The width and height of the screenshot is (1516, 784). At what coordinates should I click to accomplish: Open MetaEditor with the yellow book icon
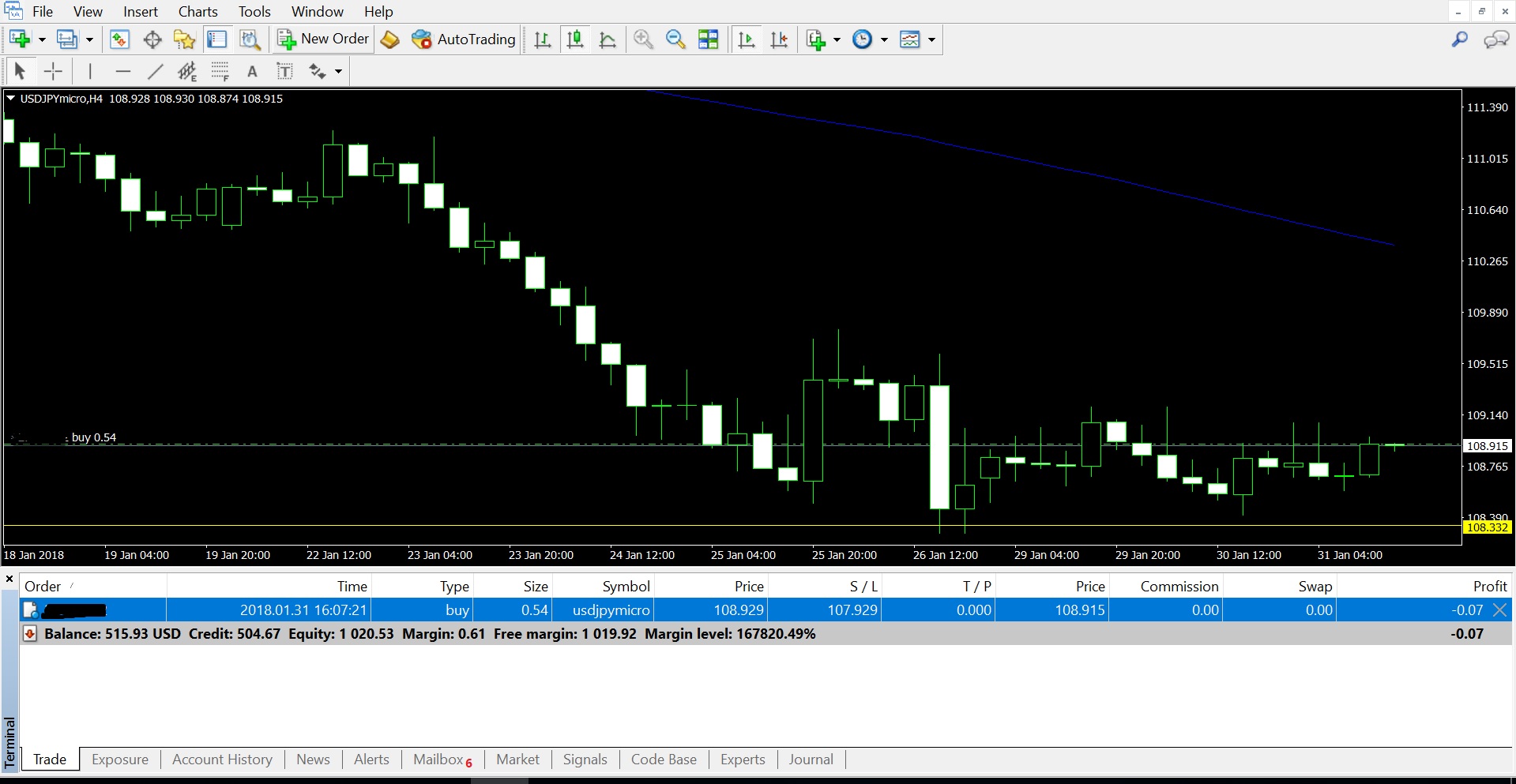click(389, 39)
